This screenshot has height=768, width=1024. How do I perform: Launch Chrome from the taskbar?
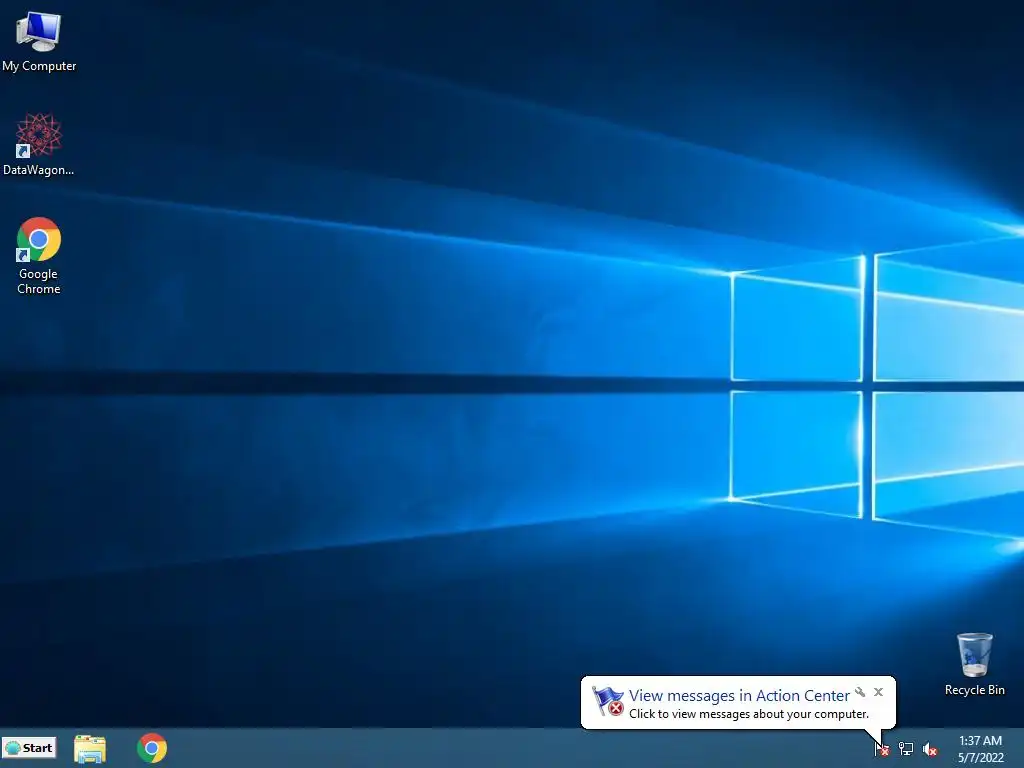(x=152, y=748)
